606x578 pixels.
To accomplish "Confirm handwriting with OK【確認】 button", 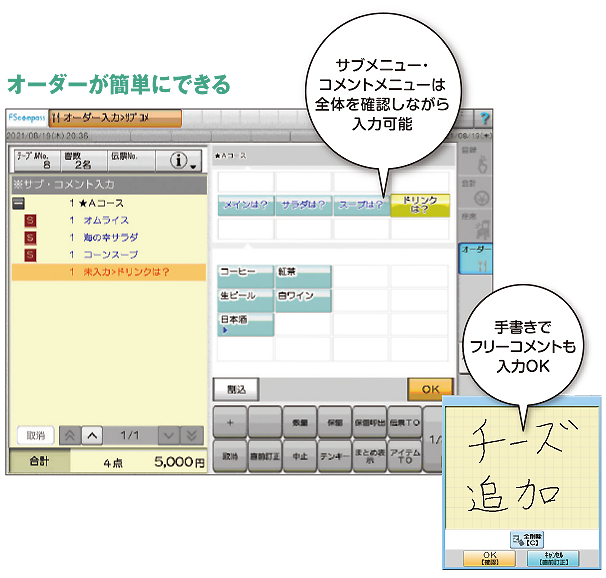I will (489, 559).
